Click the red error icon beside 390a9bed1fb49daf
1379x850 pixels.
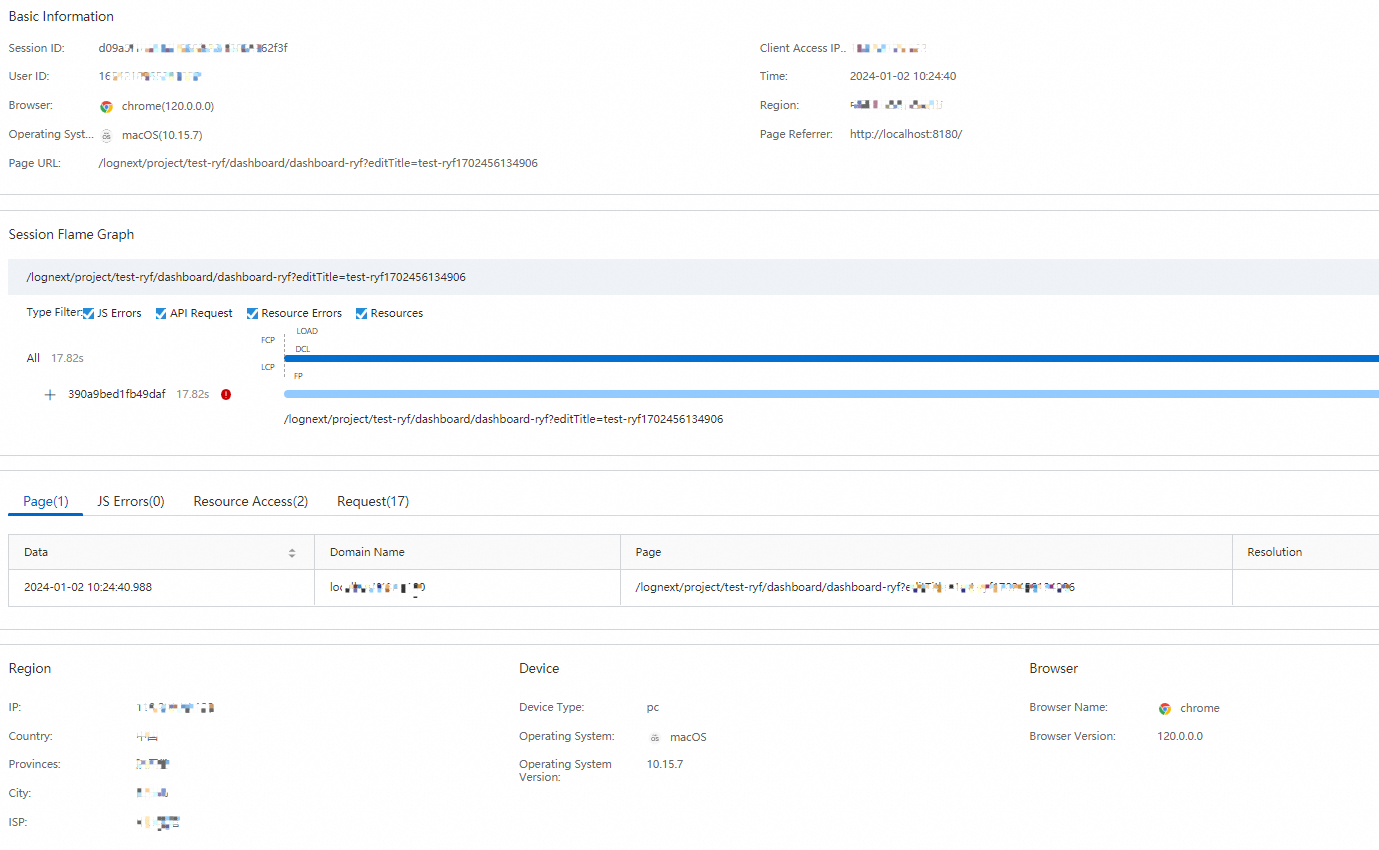(x=226, y=395)
